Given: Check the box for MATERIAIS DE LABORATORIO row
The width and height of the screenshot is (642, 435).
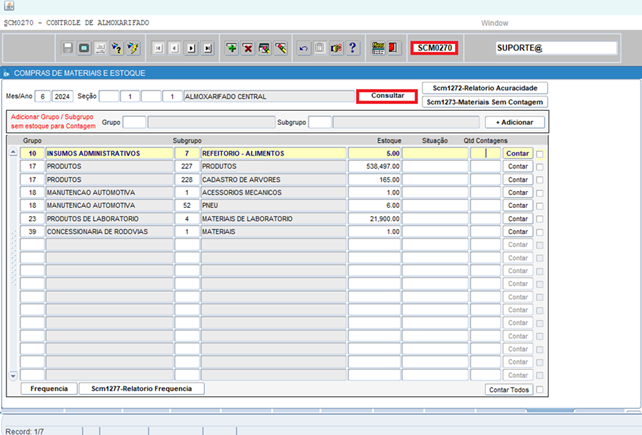Looking at the screenshot, I should [x=540, y=219].
